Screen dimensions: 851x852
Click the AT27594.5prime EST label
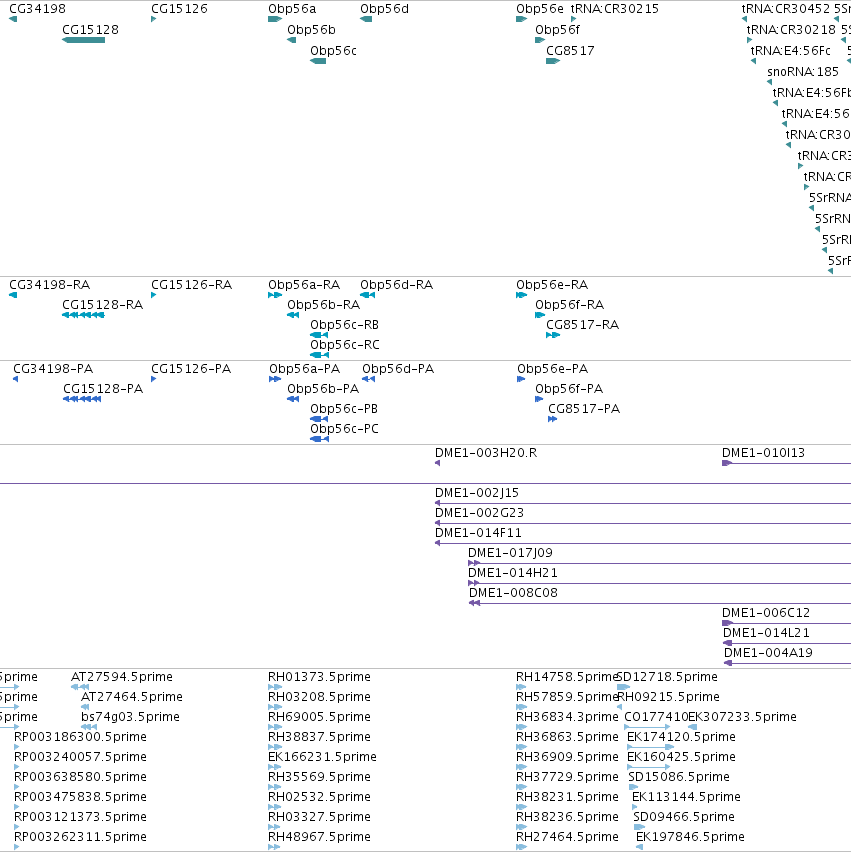tap(122, 677)
